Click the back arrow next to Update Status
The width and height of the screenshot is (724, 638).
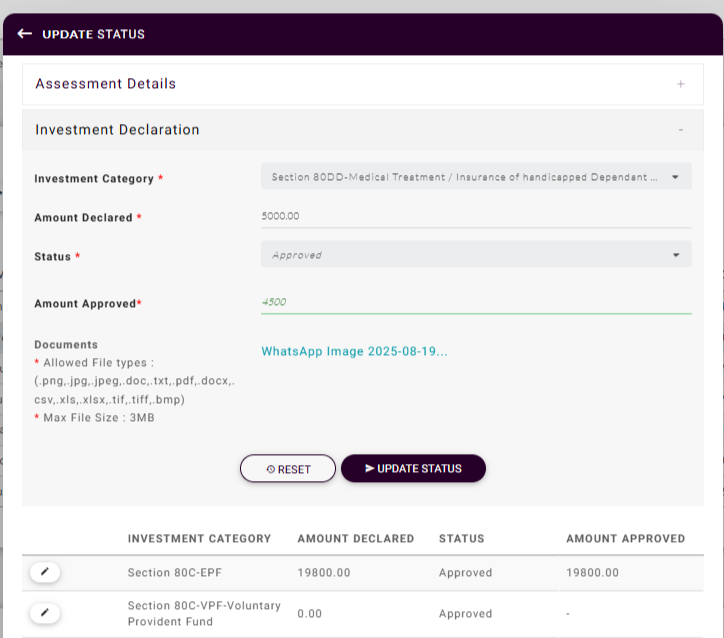[x=25, y=34]
